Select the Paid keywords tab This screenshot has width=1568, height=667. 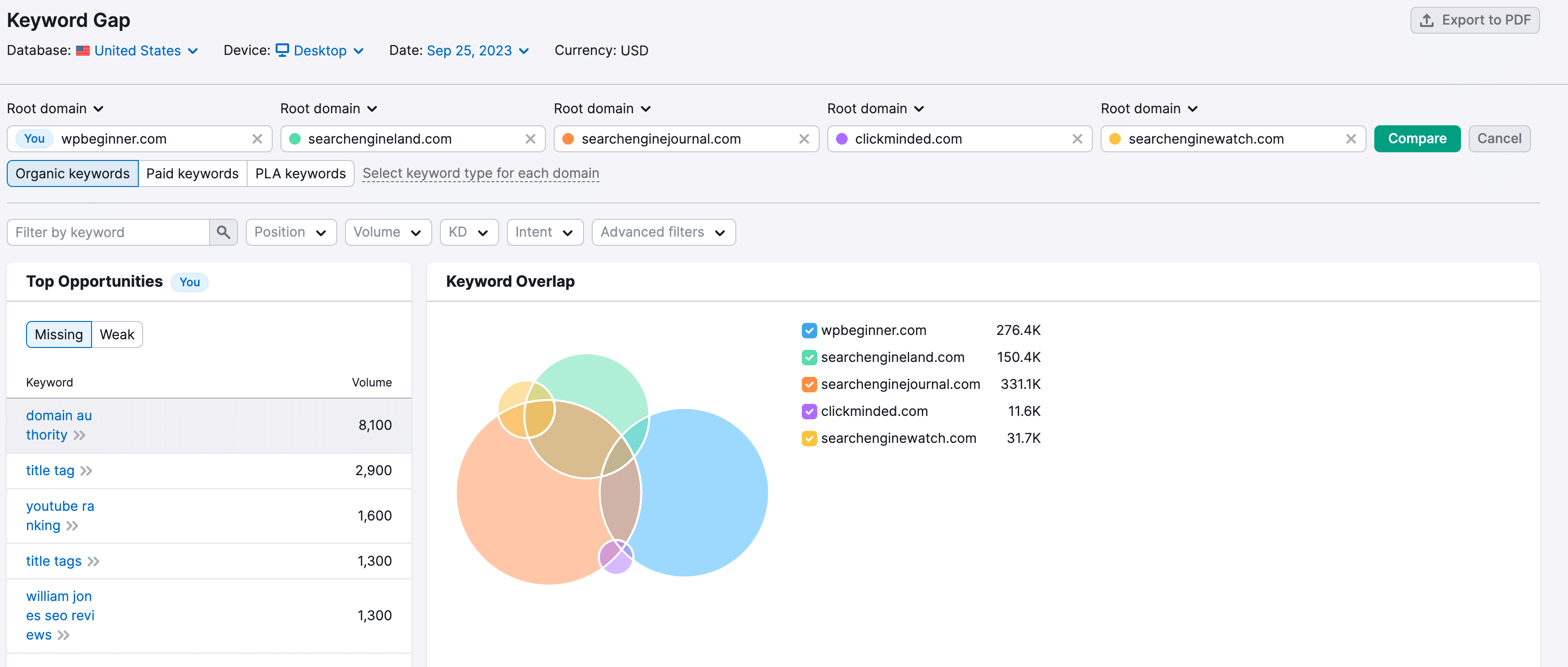click(x=192, y=173)
